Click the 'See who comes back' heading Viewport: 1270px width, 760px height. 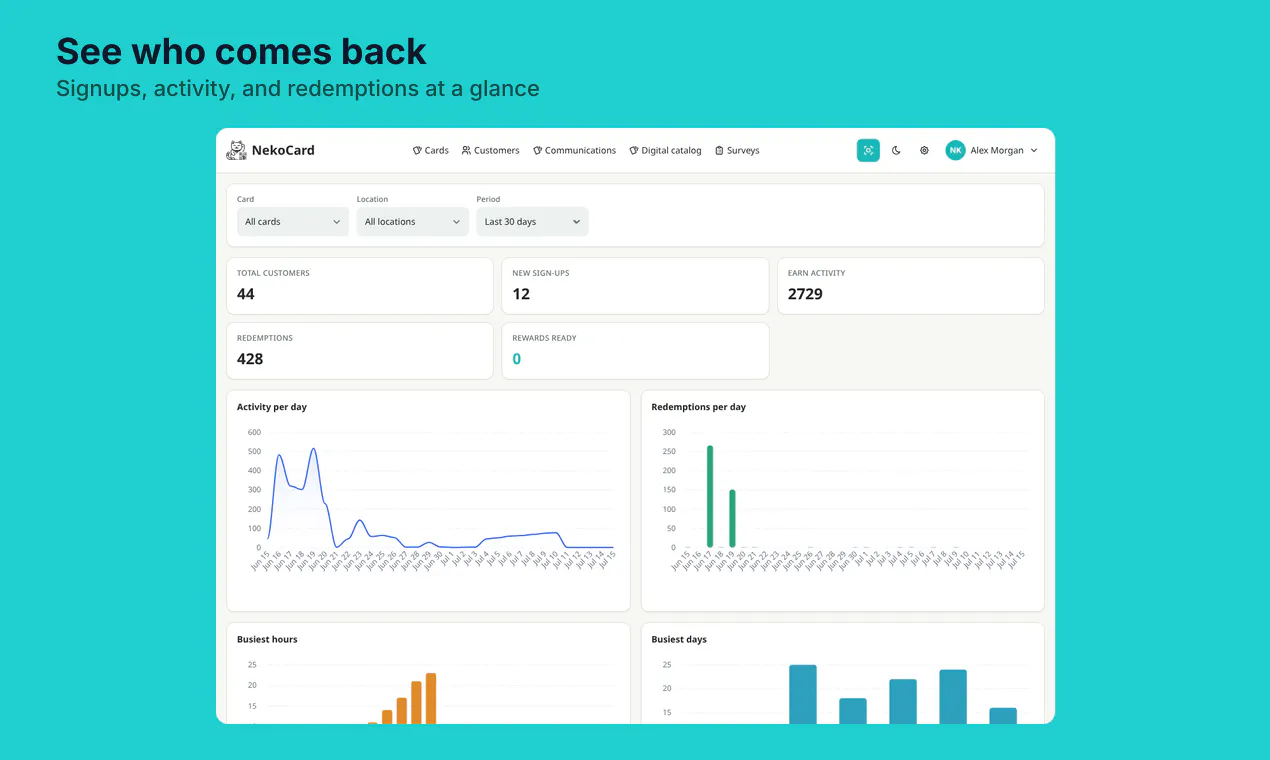241,51
